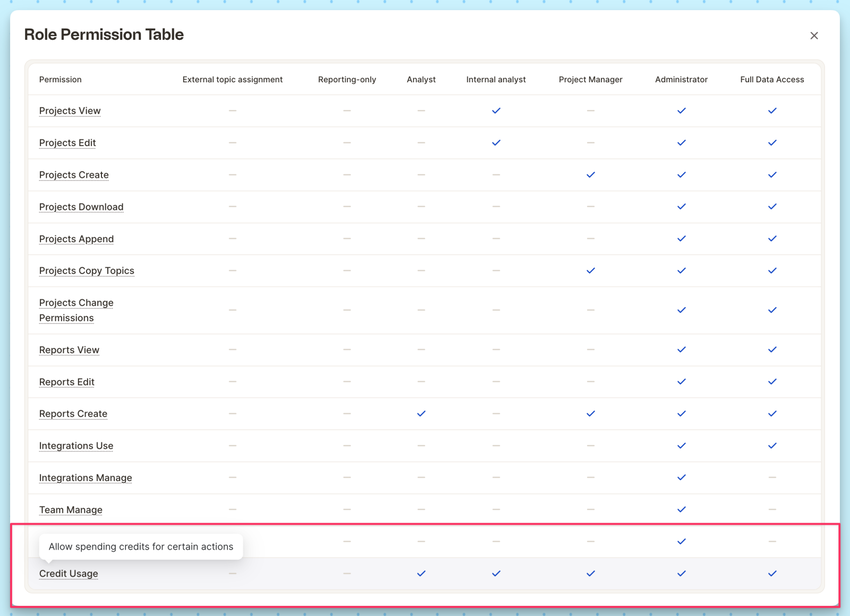Click Projects Edit checkmark under Internal analyst
Image resolution: width=850 pixels, height=616 pixels.
(x=496, y=143)
